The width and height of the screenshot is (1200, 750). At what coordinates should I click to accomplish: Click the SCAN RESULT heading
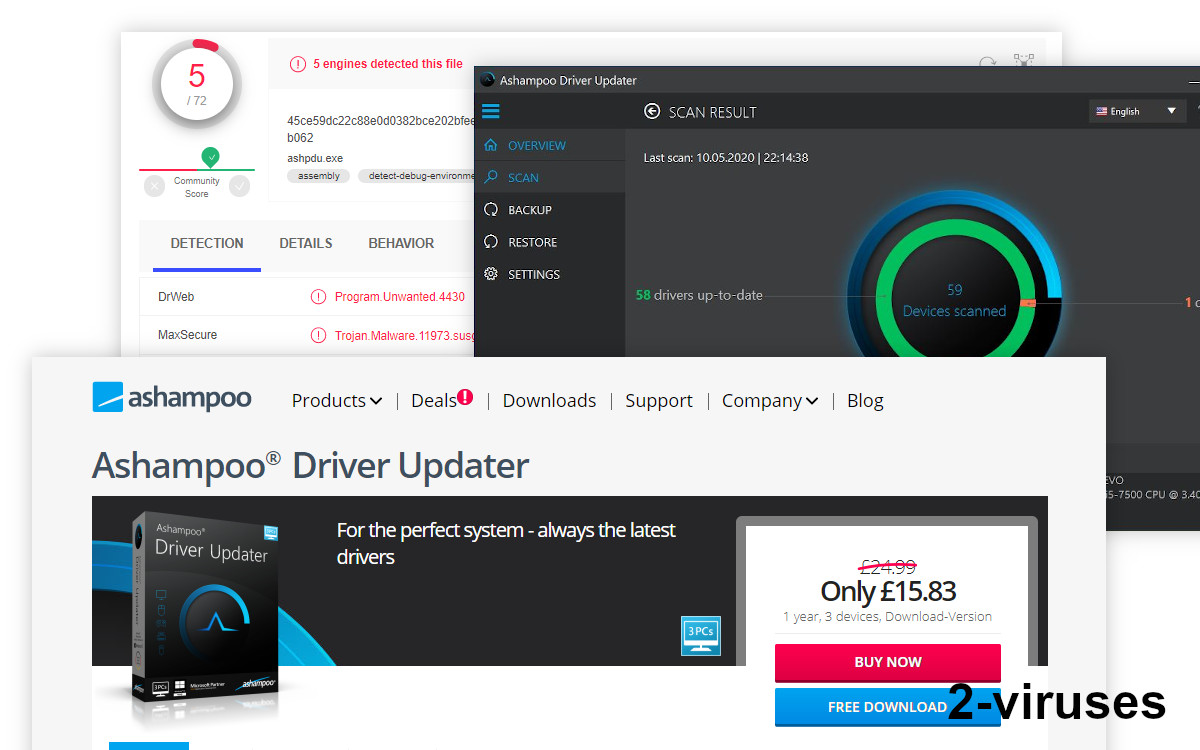(713, 112)
